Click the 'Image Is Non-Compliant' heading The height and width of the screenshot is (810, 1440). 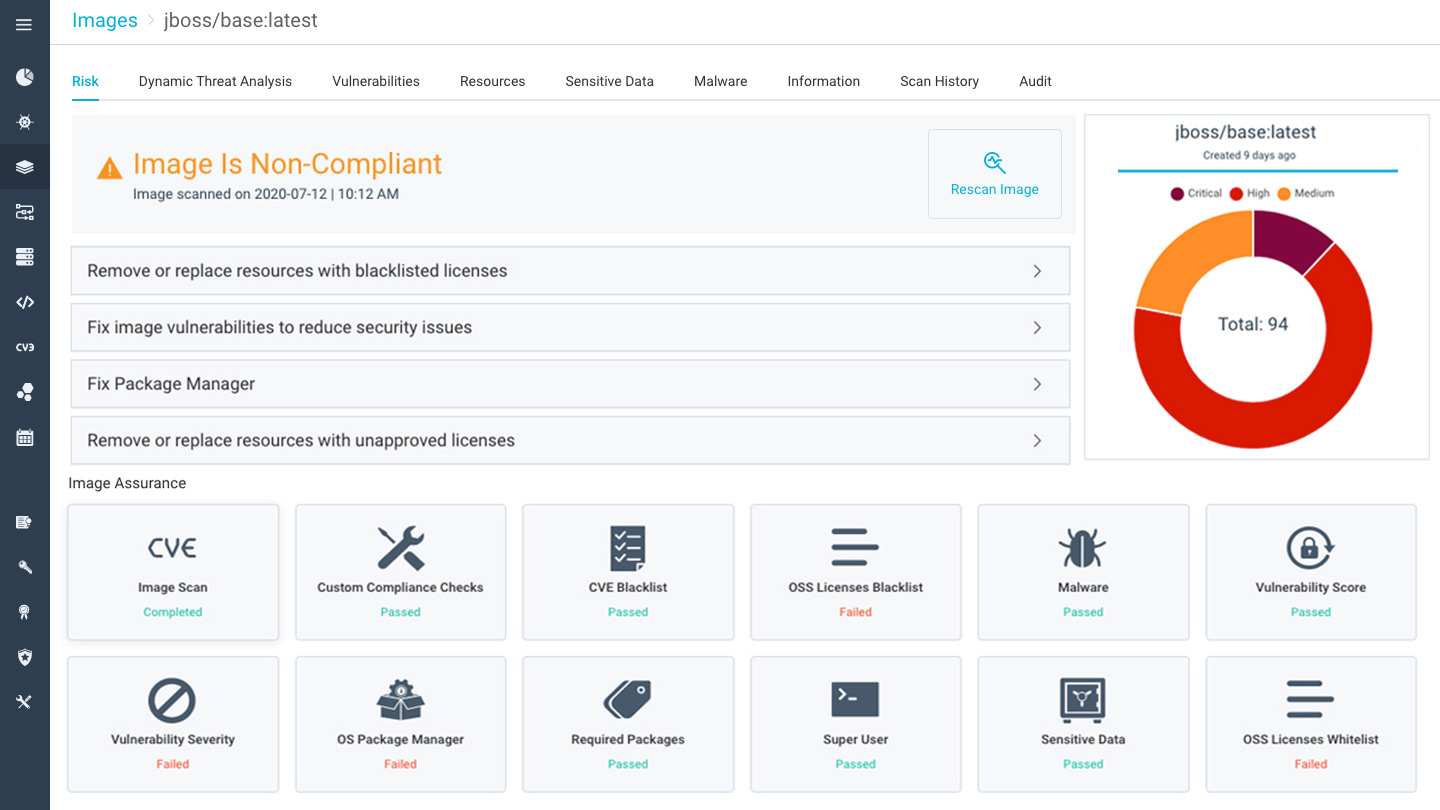(x=287, y=164)
